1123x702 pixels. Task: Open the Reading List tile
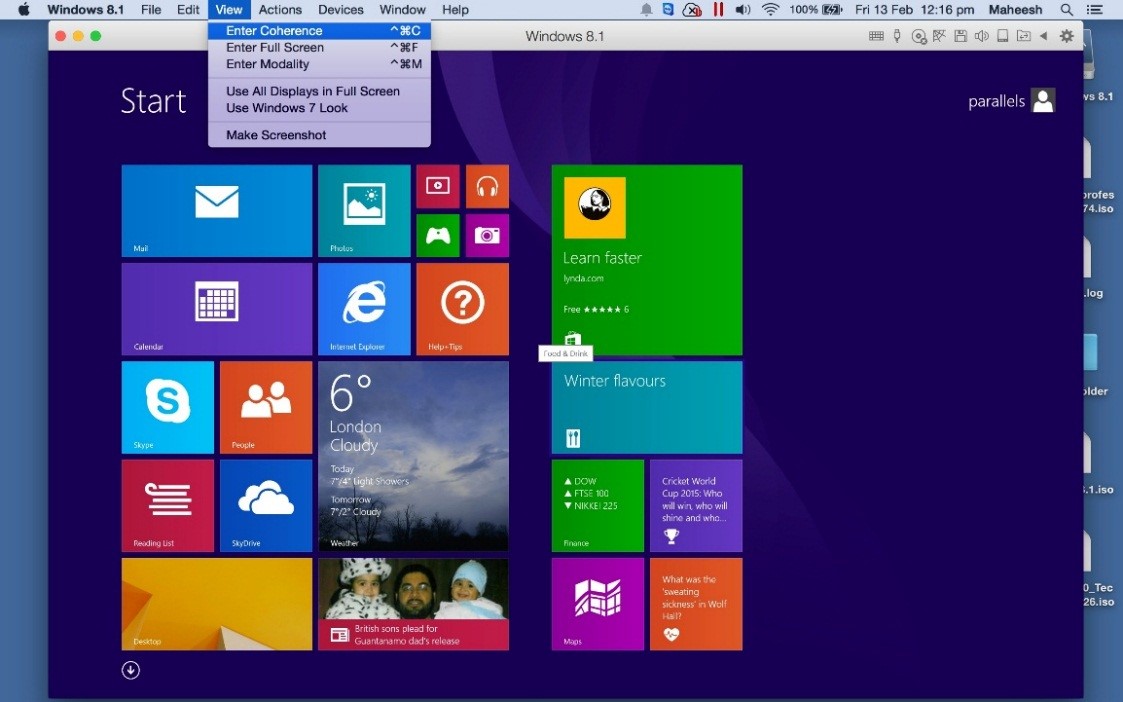click(x=168, y=505)
